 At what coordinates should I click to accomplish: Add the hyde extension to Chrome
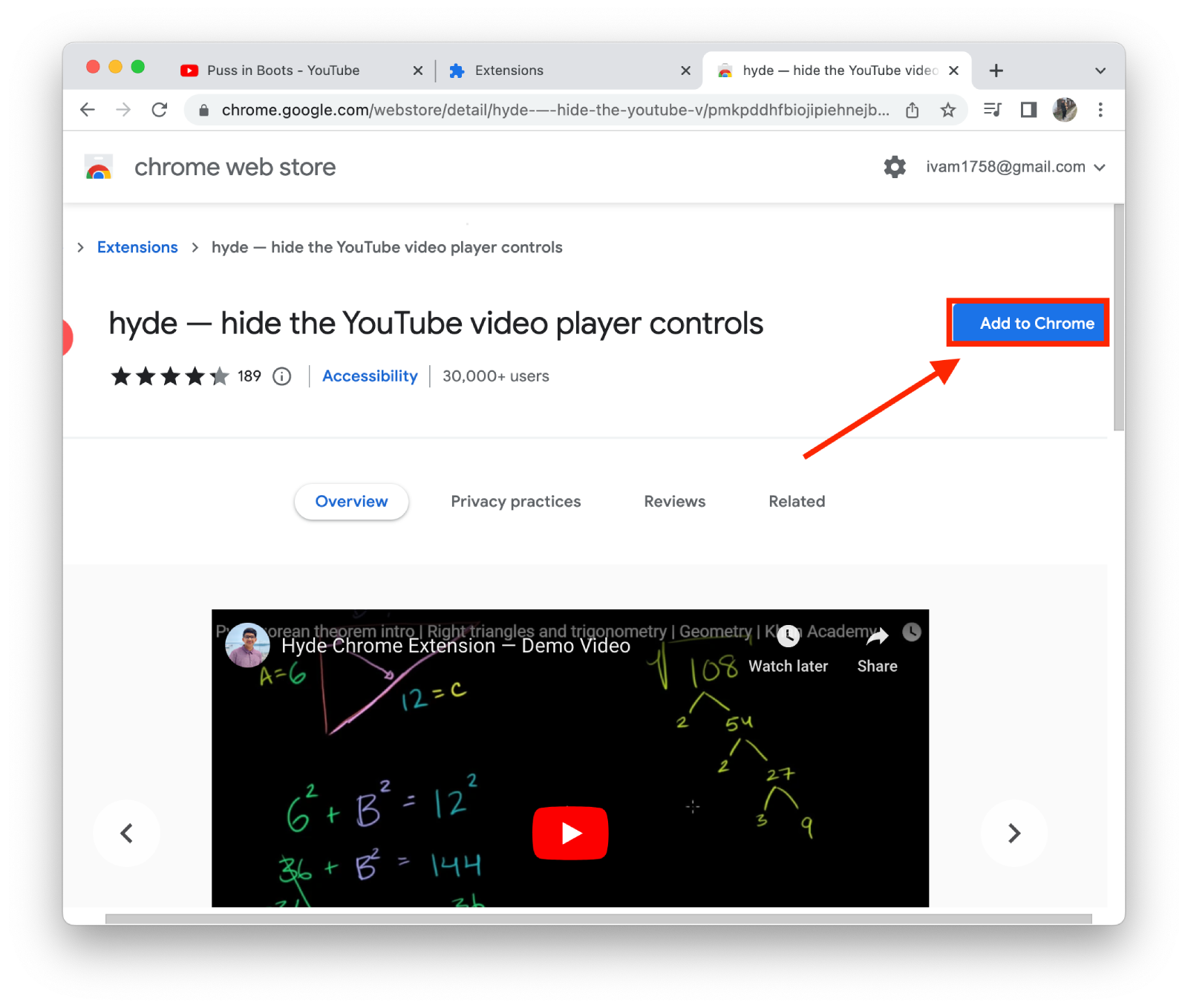click(x=1028, y=323)
